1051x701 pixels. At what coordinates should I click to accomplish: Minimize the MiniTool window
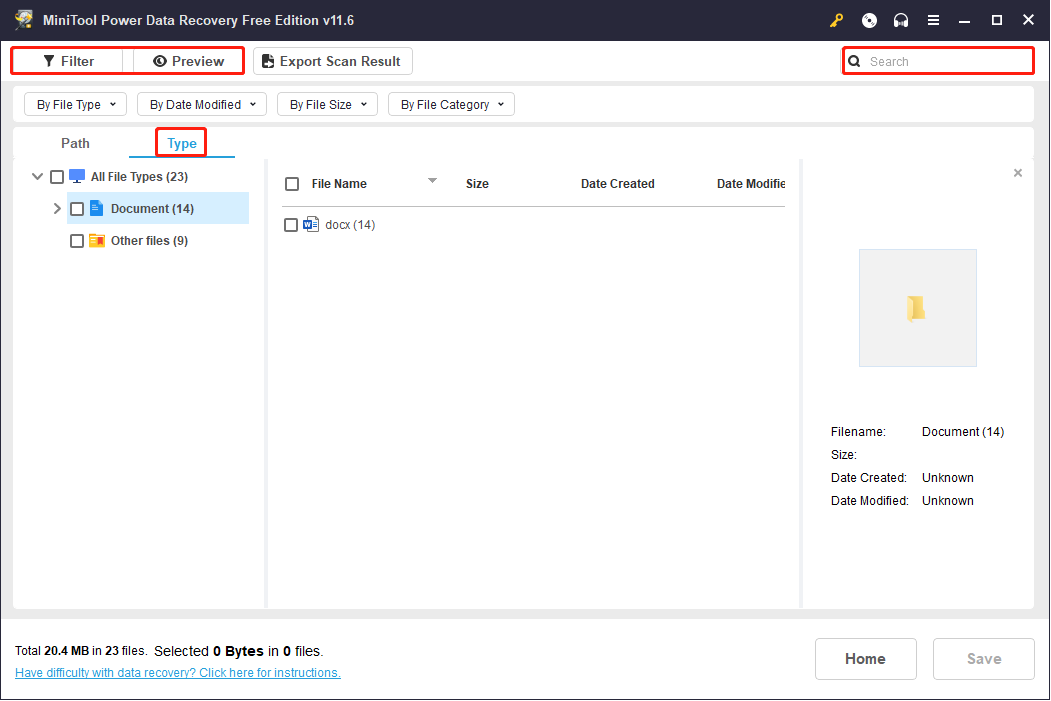point(965,20)
